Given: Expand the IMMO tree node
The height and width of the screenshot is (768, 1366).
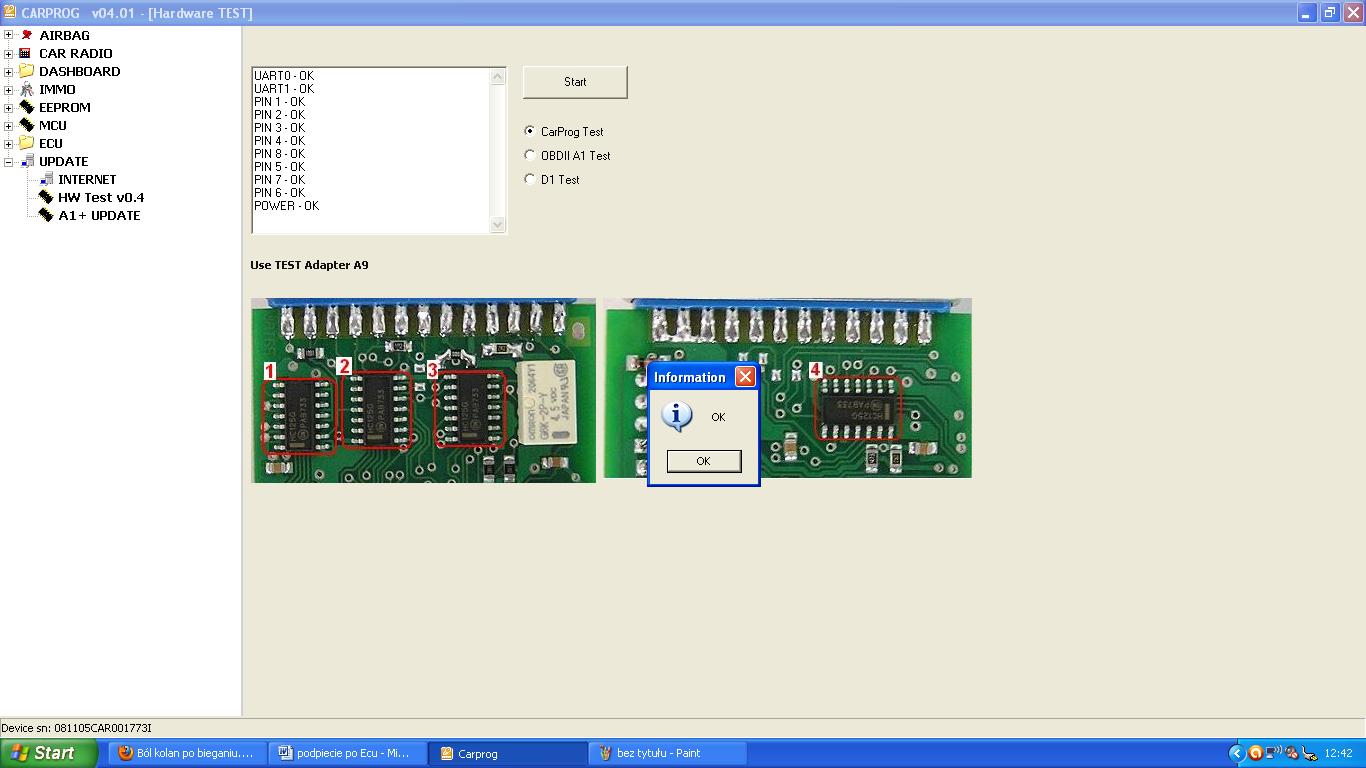Looking at the screenshot, I should point(9,89).
